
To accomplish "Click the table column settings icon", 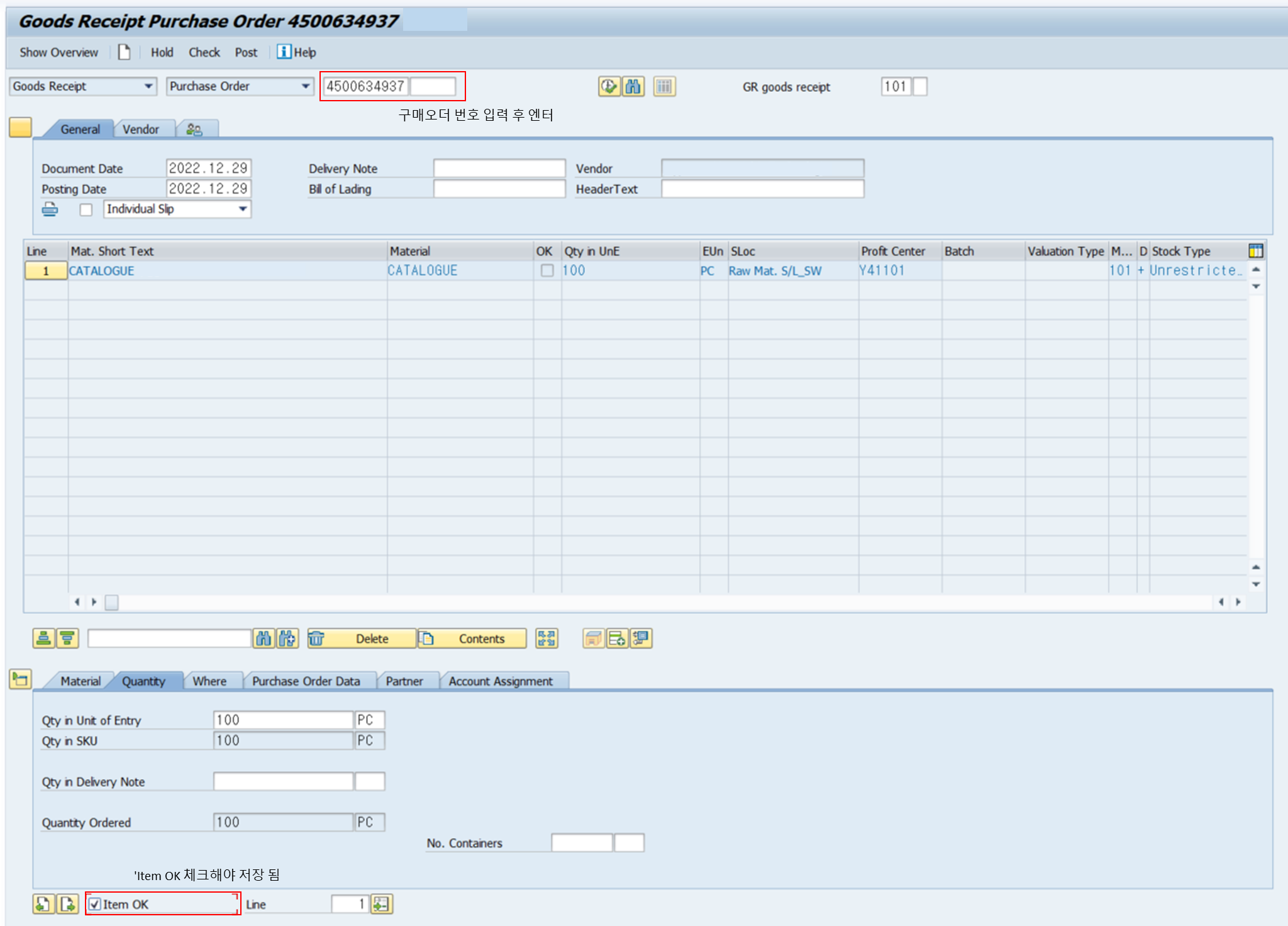I will (x=1255, y=251).
